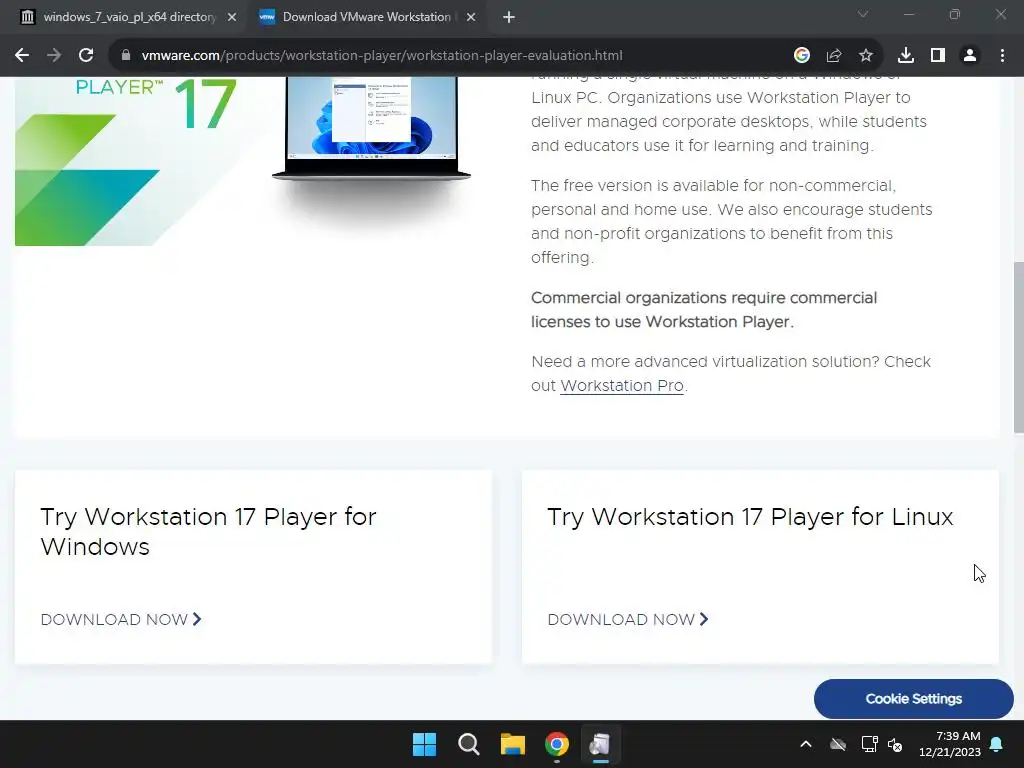Open the clock showing 7:39 AM
The image size is (1024, 768).
(950, 744)
